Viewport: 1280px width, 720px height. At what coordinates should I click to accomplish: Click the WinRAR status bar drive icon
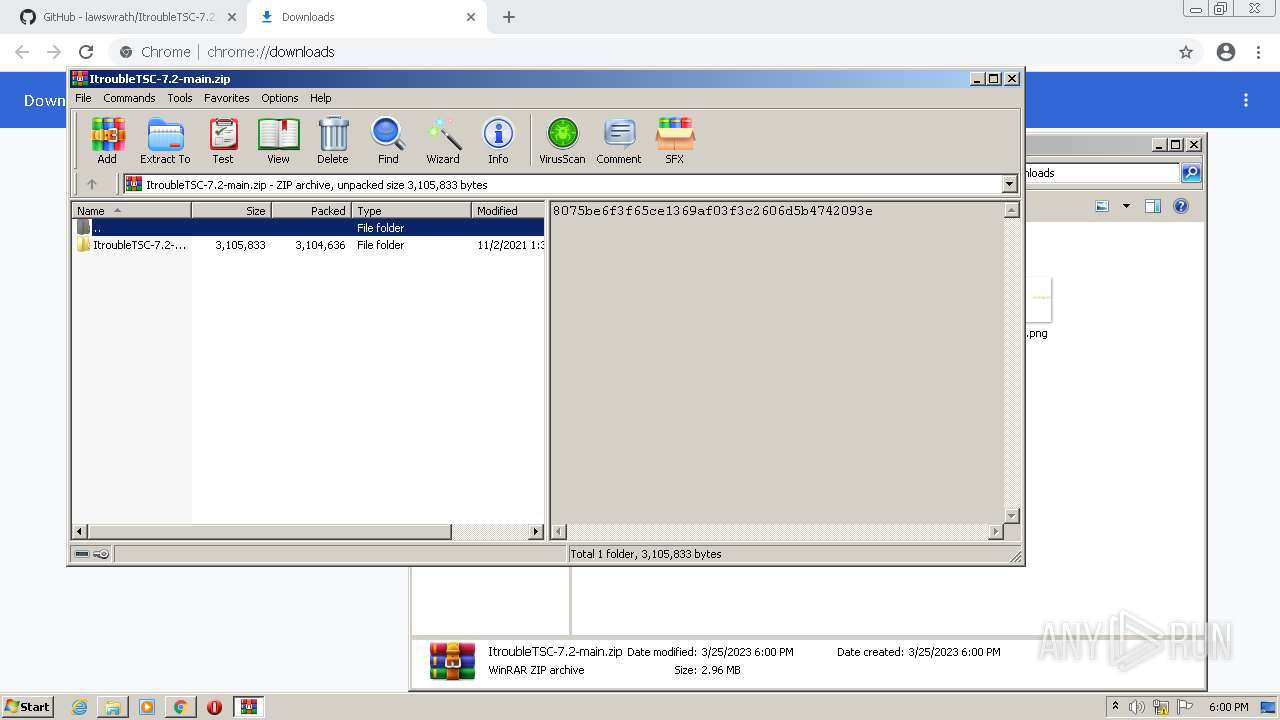[x=82, y=554]
